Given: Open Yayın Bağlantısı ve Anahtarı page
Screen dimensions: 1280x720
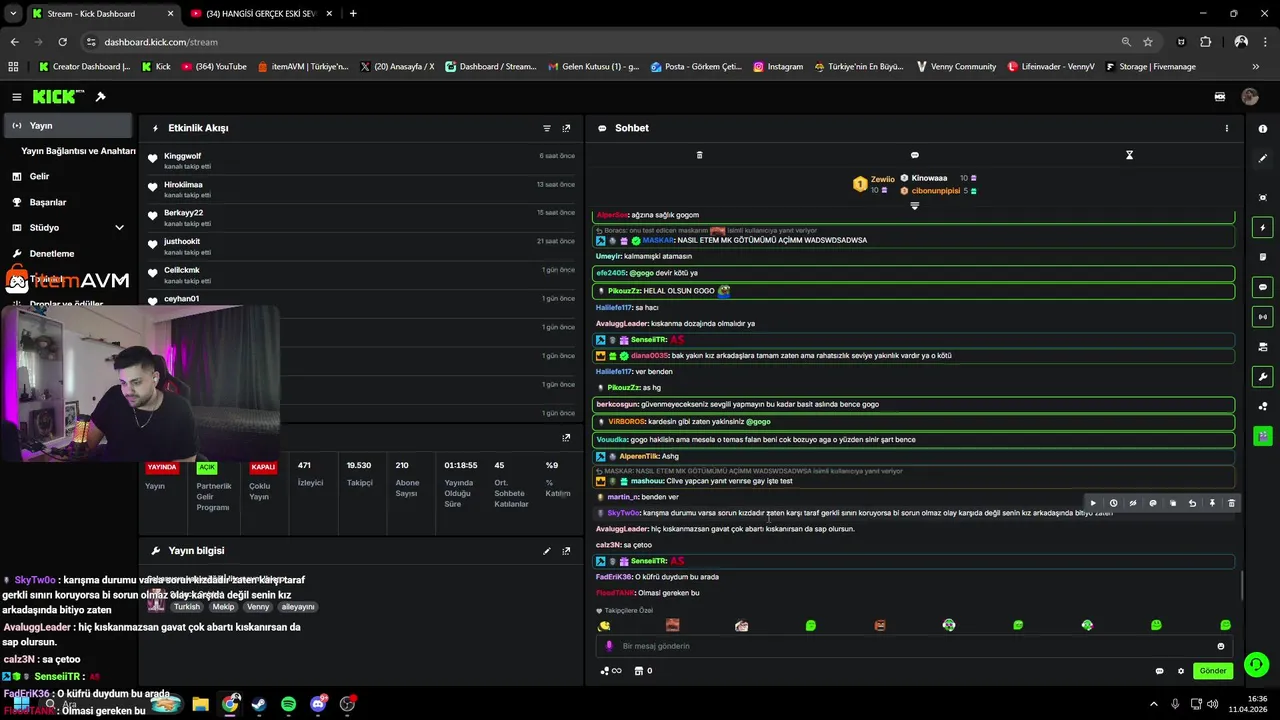Looking at the screenshot, I should 78,151.
